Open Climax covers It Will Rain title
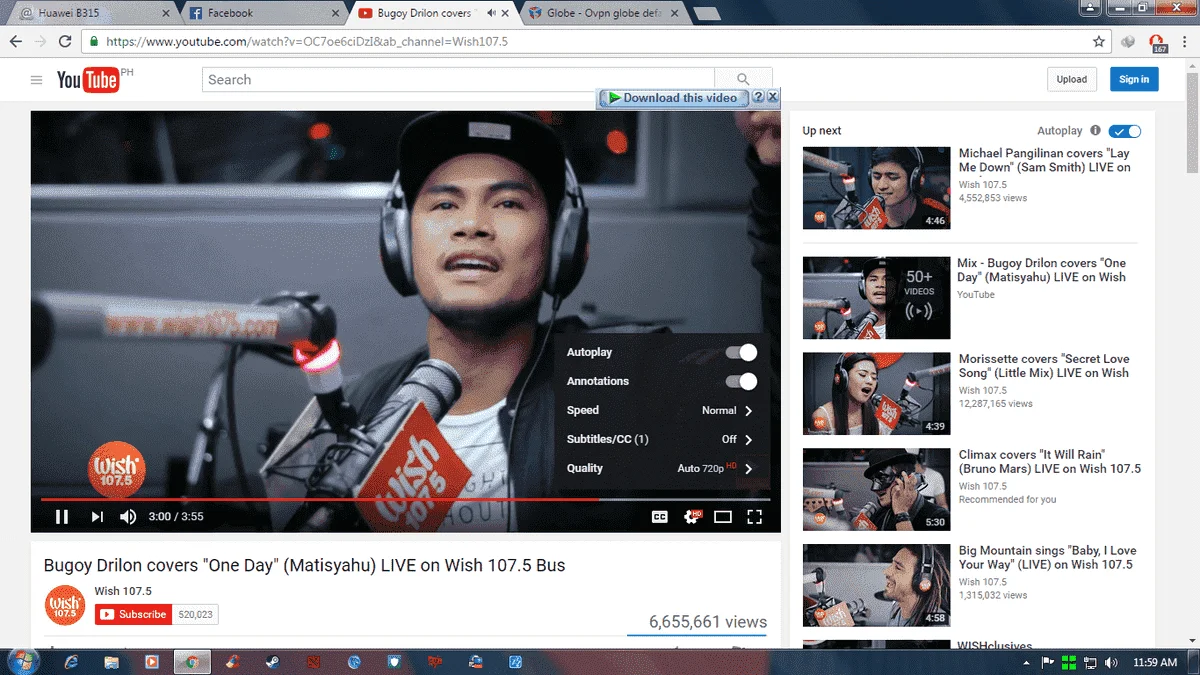 coord(1049,461)
